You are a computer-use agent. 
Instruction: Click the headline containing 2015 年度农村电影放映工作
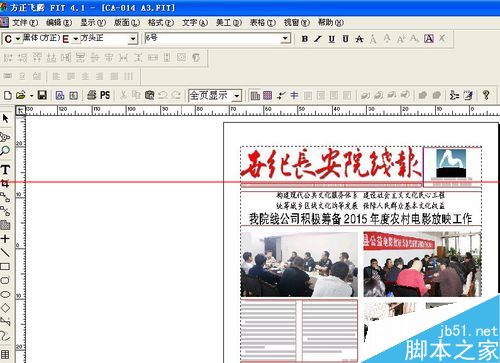361,219
